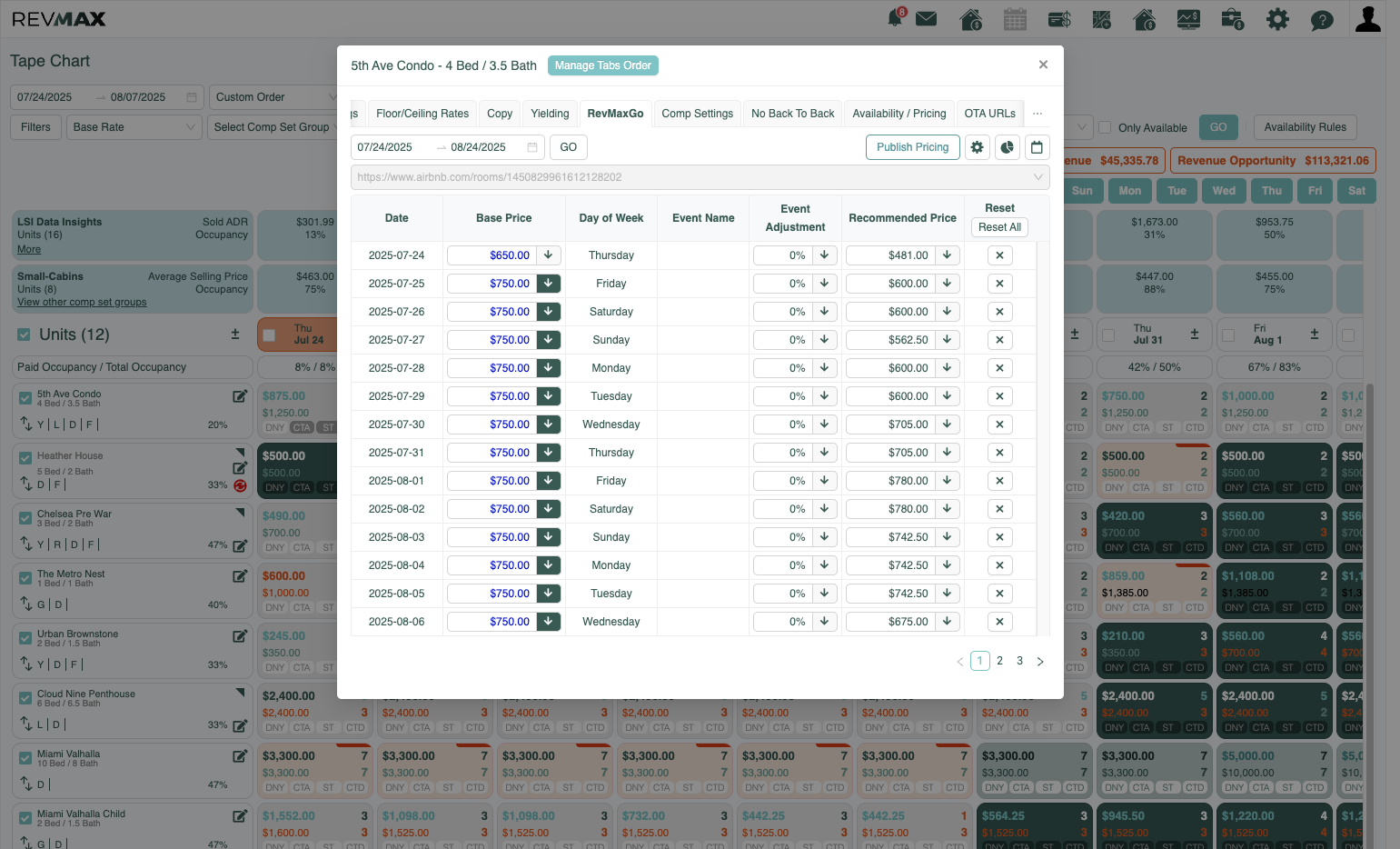
Task: Show more tabs via ellipsis button
Action: [1038, 114]
